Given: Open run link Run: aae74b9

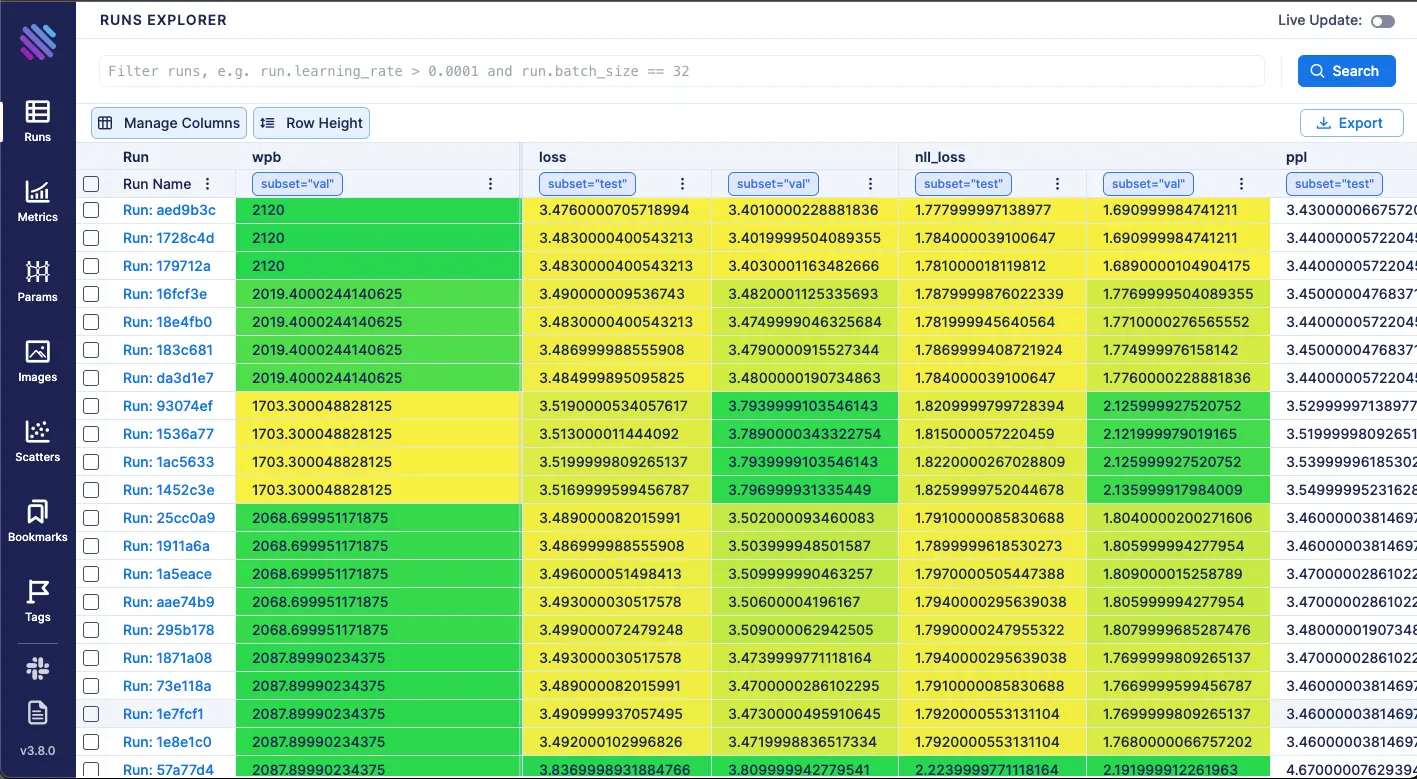Looking at the screenshot, I should tap(168, 602).
